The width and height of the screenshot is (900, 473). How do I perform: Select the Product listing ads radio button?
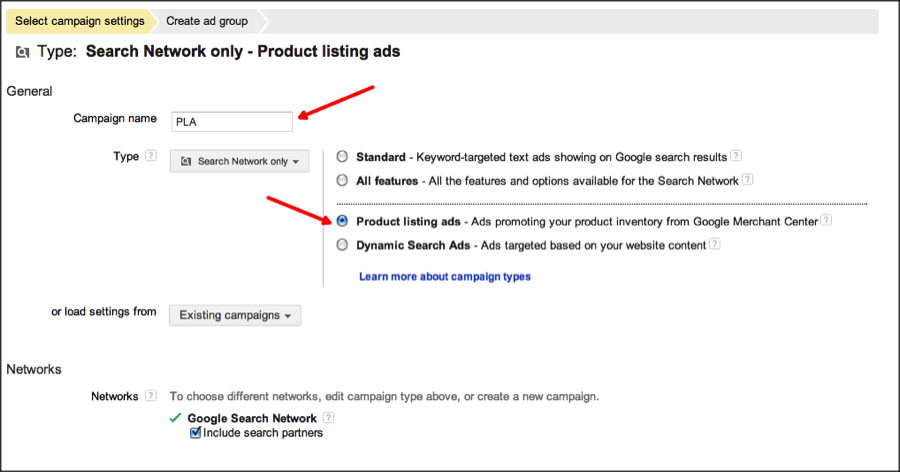pos(343,221)
